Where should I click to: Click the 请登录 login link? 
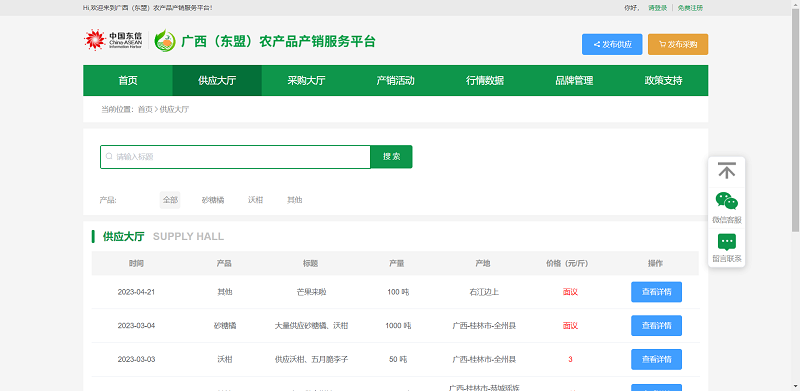pyautogui.click(x=658, y=8)
